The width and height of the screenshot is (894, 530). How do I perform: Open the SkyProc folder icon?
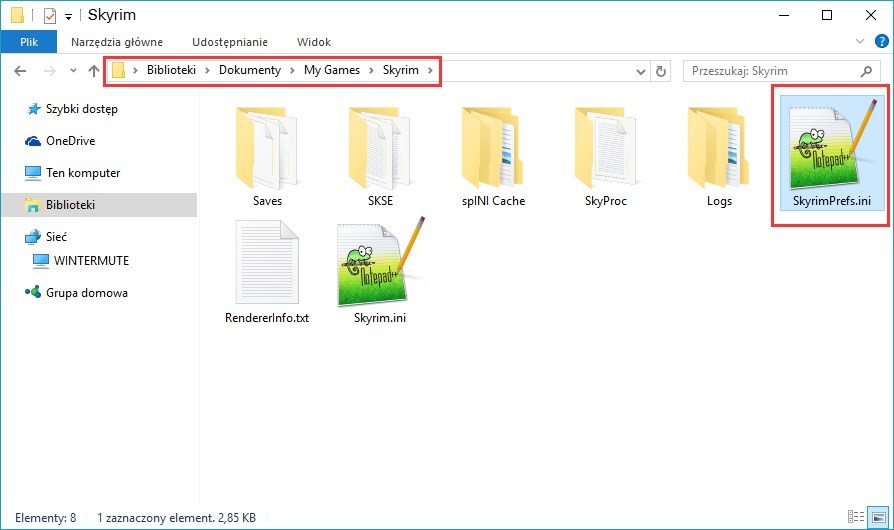[x=606, y=148]
